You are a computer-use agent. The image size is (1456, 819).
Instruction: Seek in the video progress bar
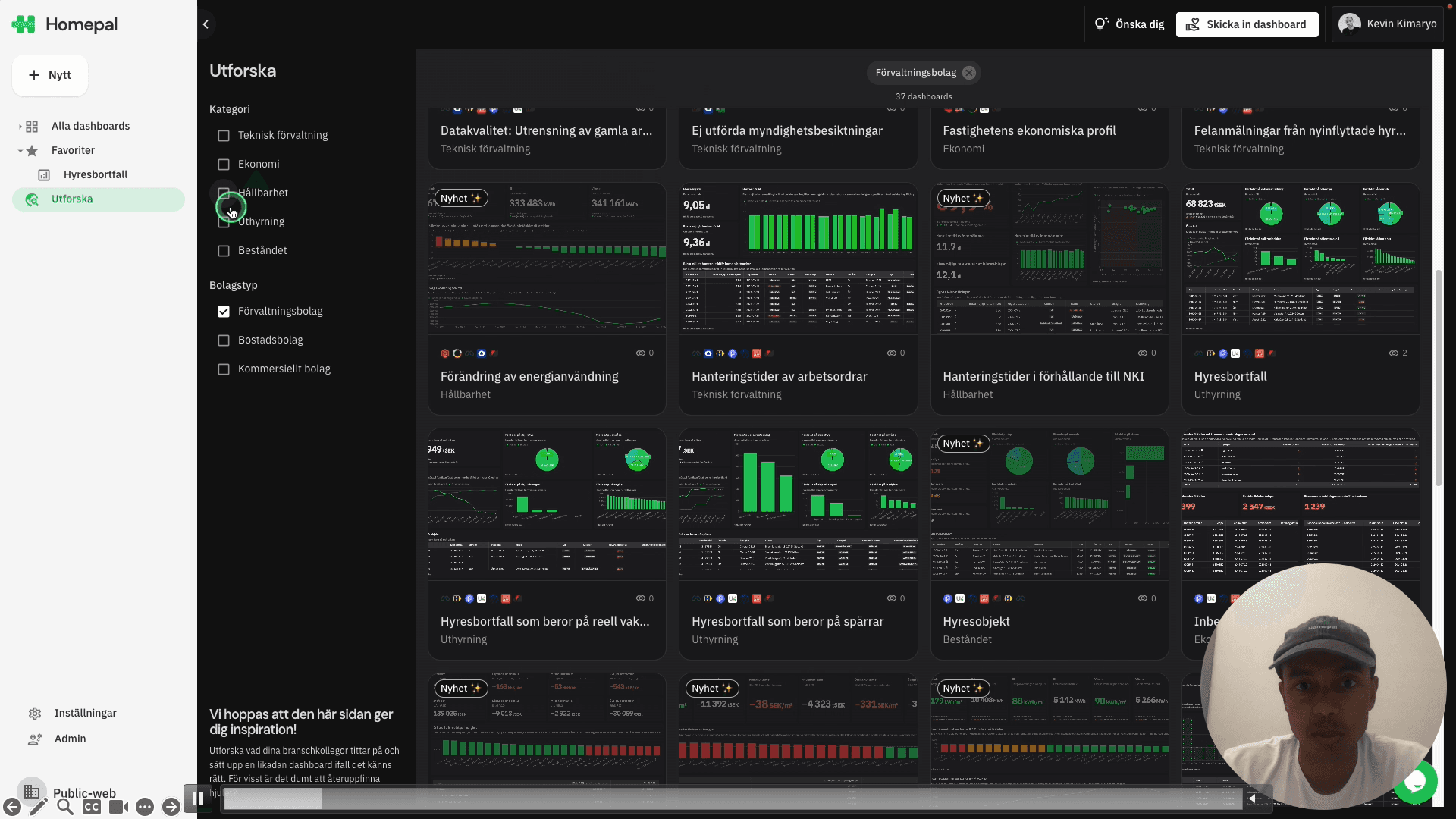[x=733, y=799]
